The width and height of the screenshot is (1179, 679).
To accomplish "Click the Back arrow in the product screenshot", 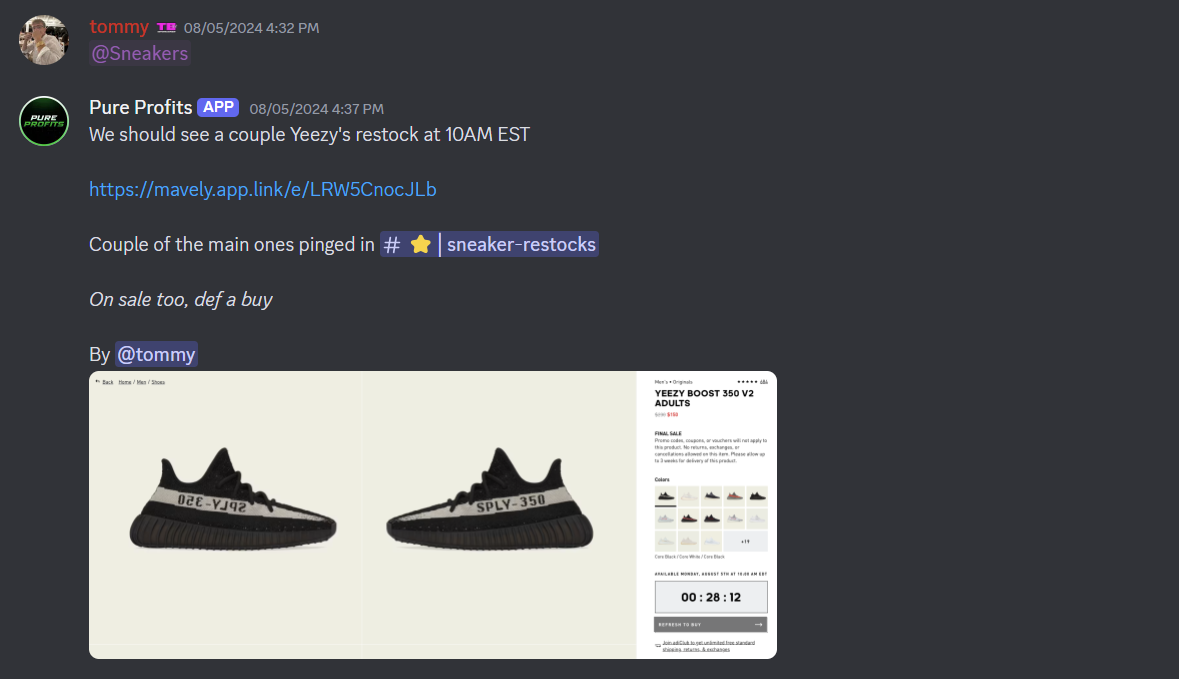I will 98,382.
